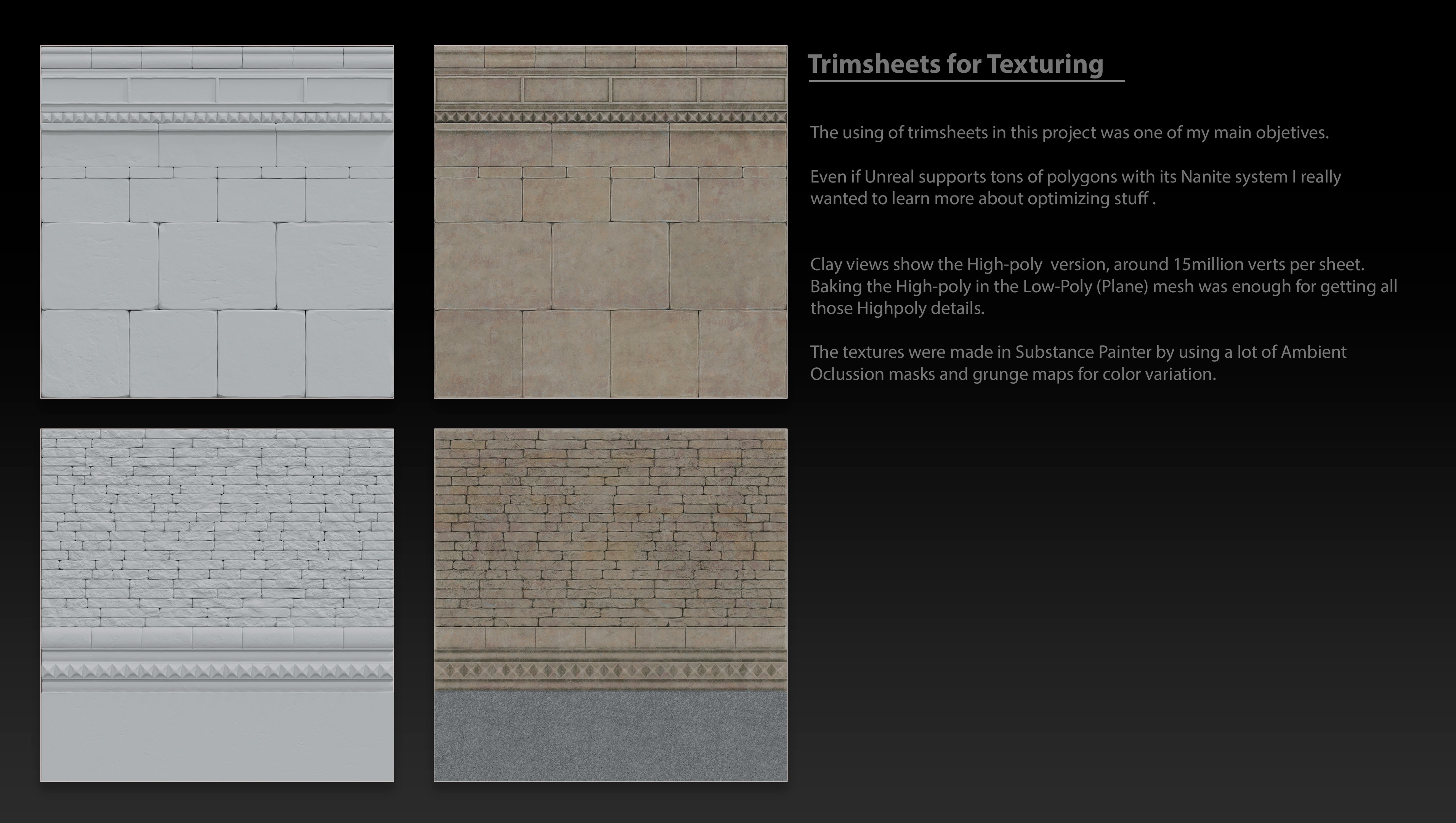The width and height of the screenshot is (1456, 823).
Task: Open the textured brick wall trimsheet image
Action: [610, 605]
